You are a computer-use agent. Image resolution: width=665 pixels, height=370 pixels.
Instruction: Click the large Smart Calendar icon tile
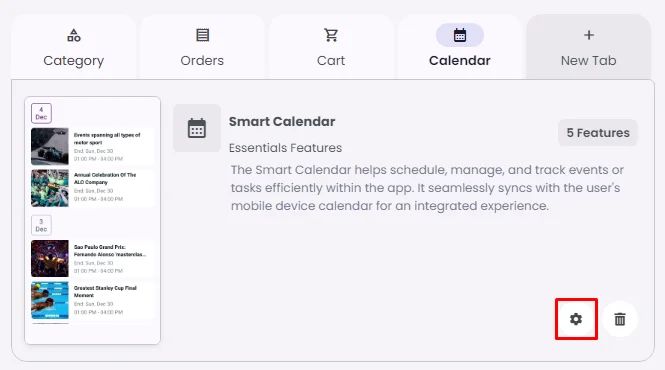pos(197,128)
